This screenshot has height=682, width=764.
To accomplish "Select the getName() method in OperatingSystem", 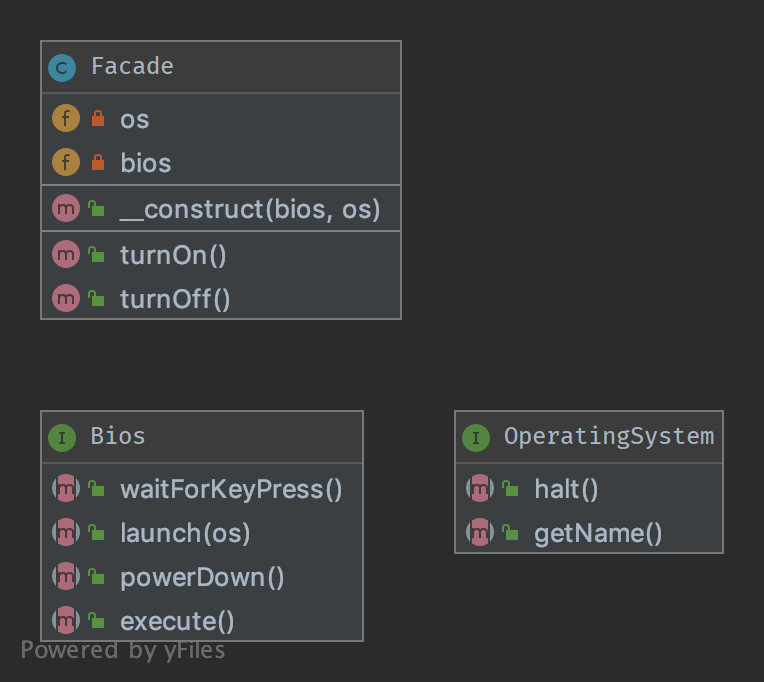I will tap(598, 533).
